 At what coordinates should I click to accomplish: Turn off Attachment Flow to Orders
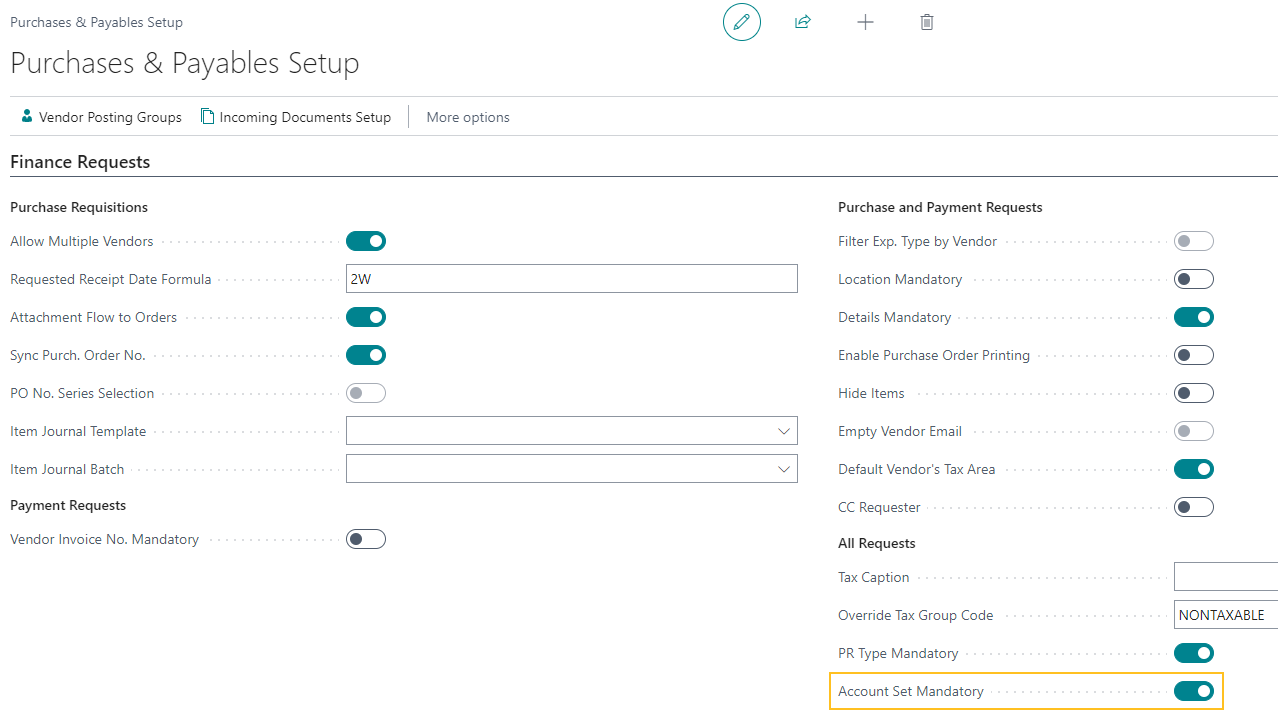365,316
